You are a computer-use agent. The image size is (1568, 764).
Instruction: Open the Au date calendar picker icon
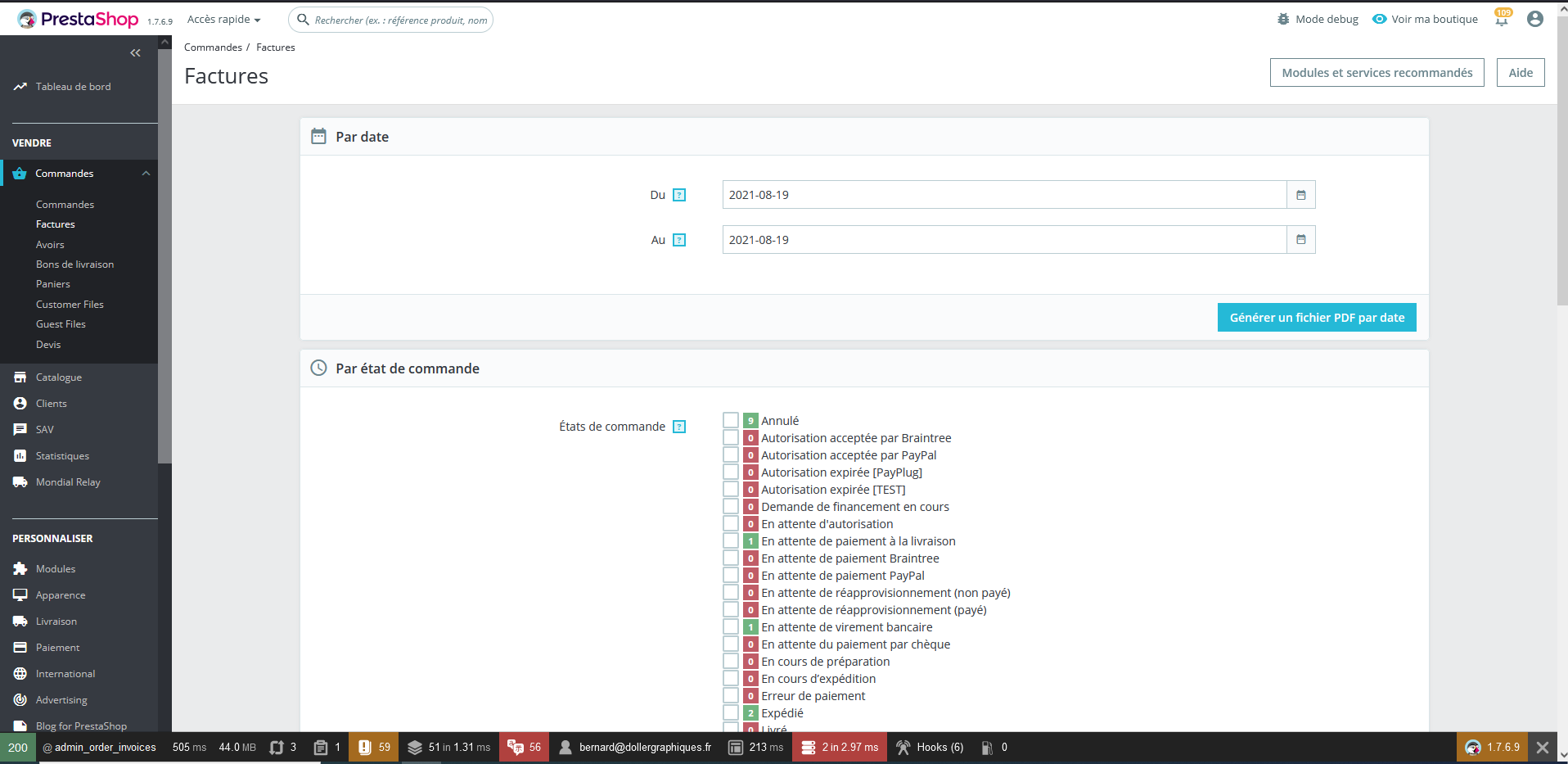coord(1300,240)
